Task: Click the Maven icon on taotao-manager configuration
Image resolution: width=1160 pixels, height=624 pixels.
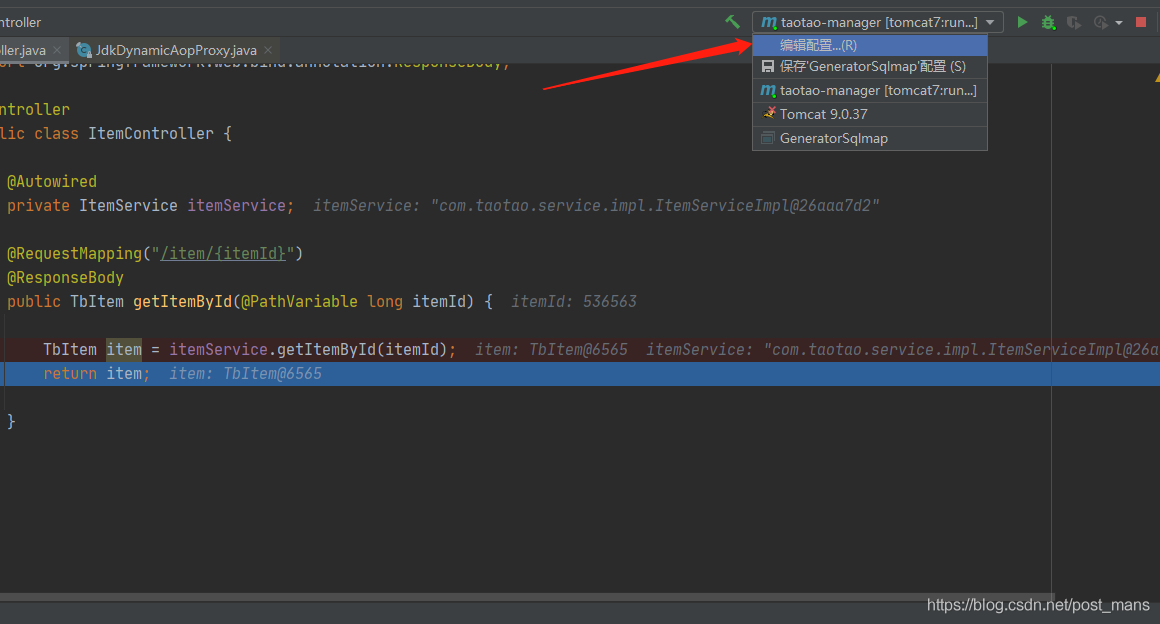Action: pyautogui.click(x=769, y=90)
